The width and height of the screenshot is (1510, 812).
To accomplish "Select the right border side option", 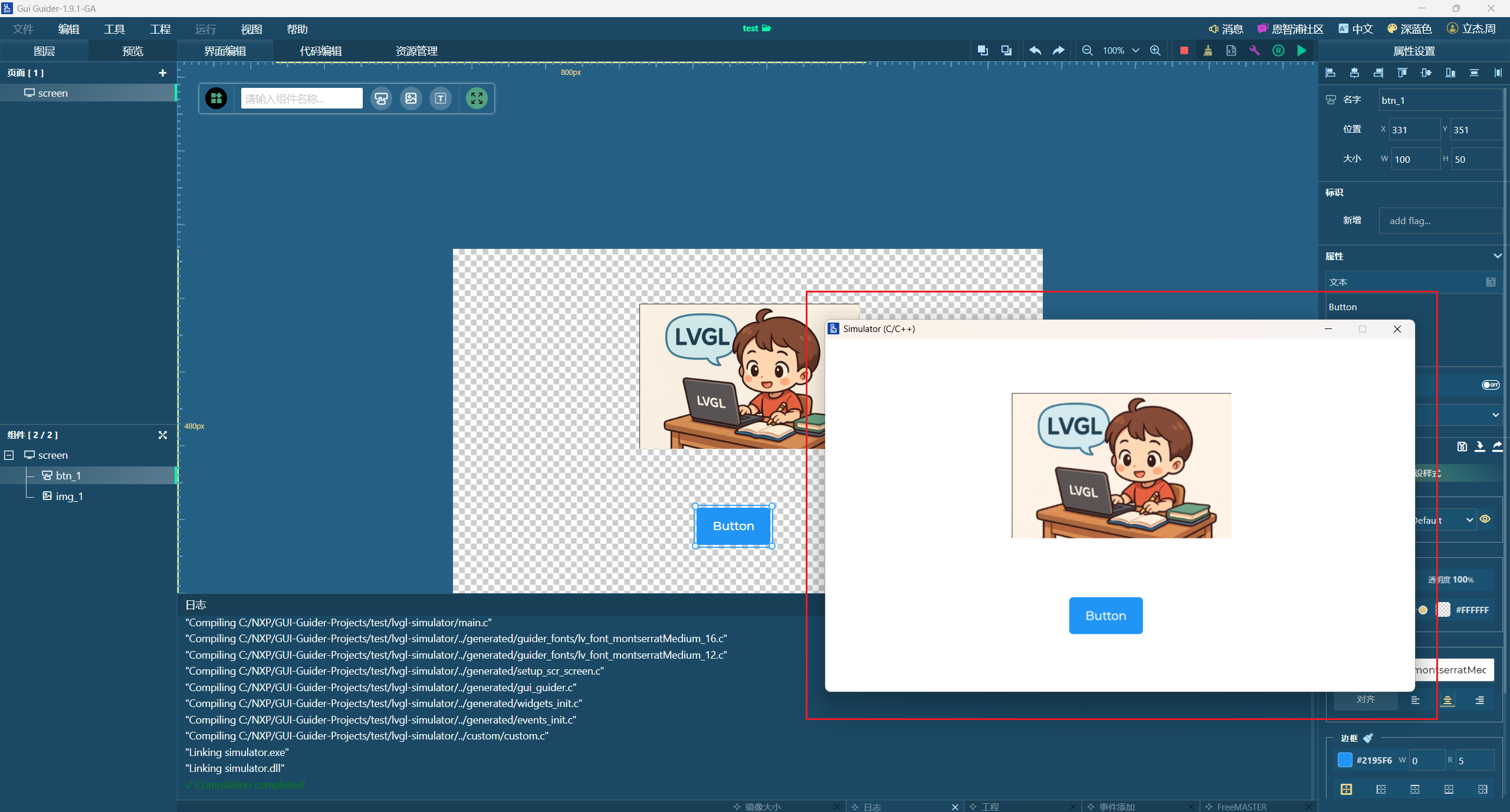I will click(1483, 790).
